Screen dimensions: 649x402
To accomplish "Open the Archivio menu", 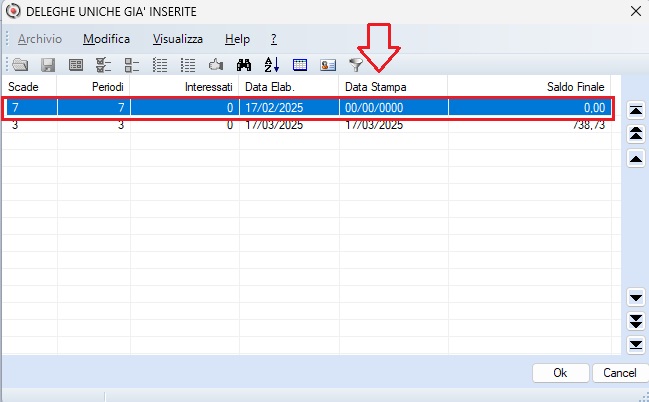I will pyautogui.click(x=40, y=39).
